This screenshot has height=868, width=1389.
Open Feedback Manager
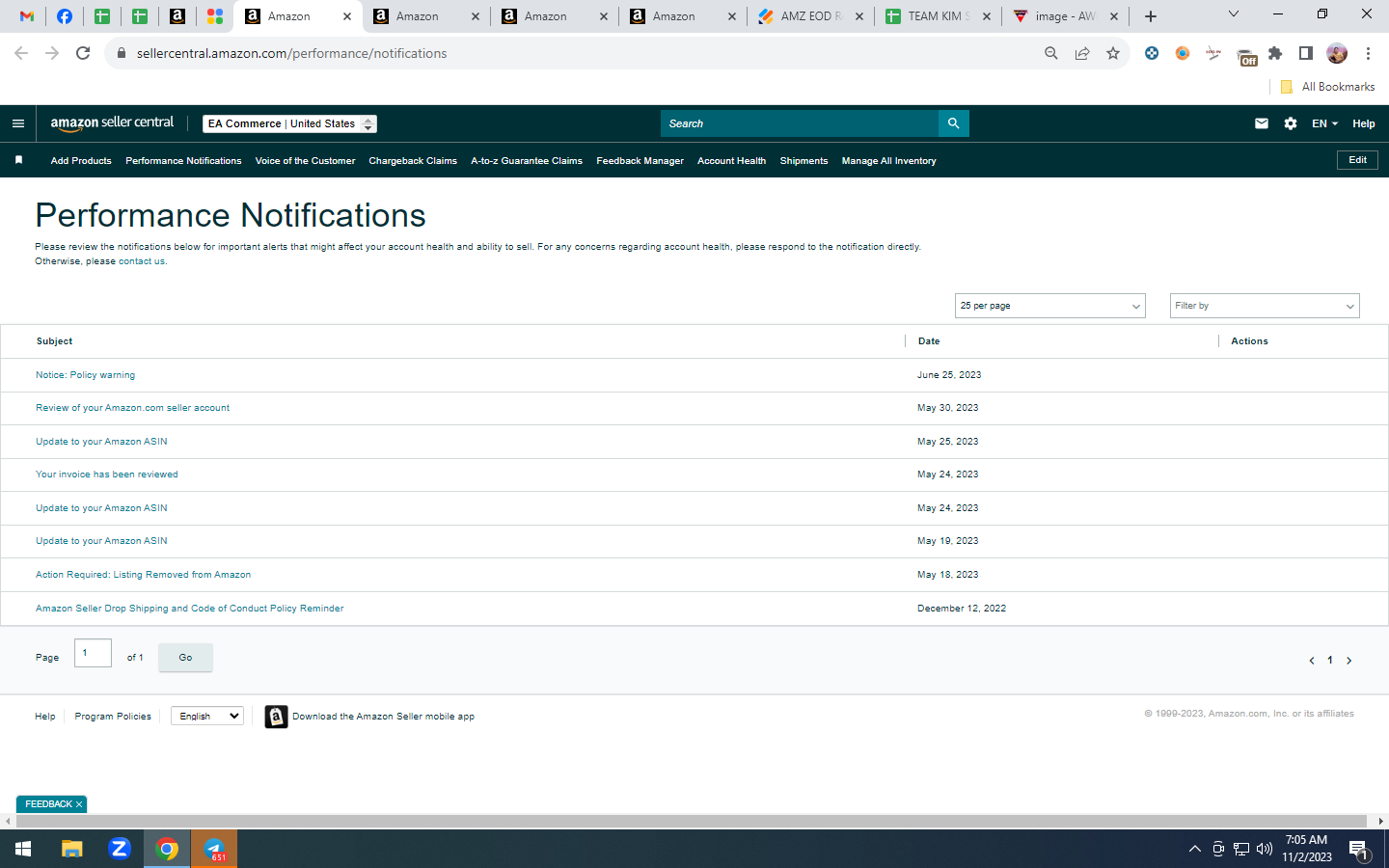640,161
